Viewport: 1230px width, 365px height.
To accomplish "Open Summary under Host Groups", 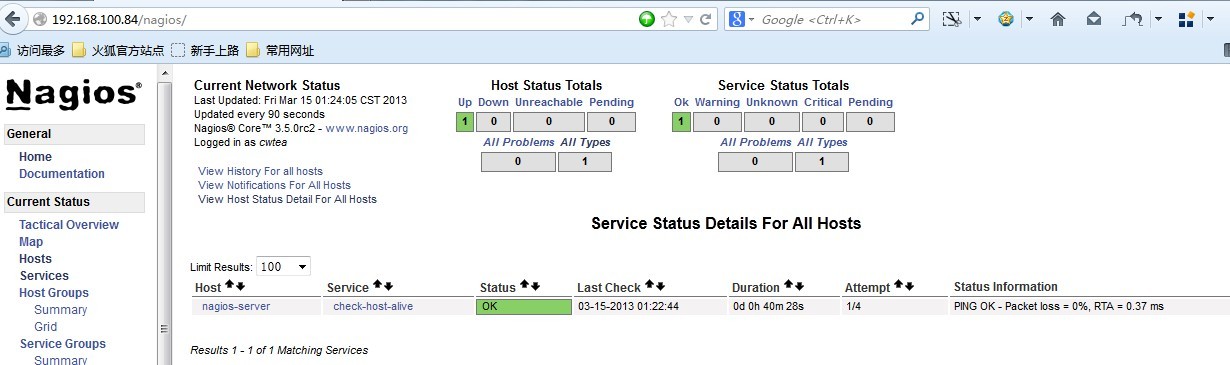I will (61, 310).
